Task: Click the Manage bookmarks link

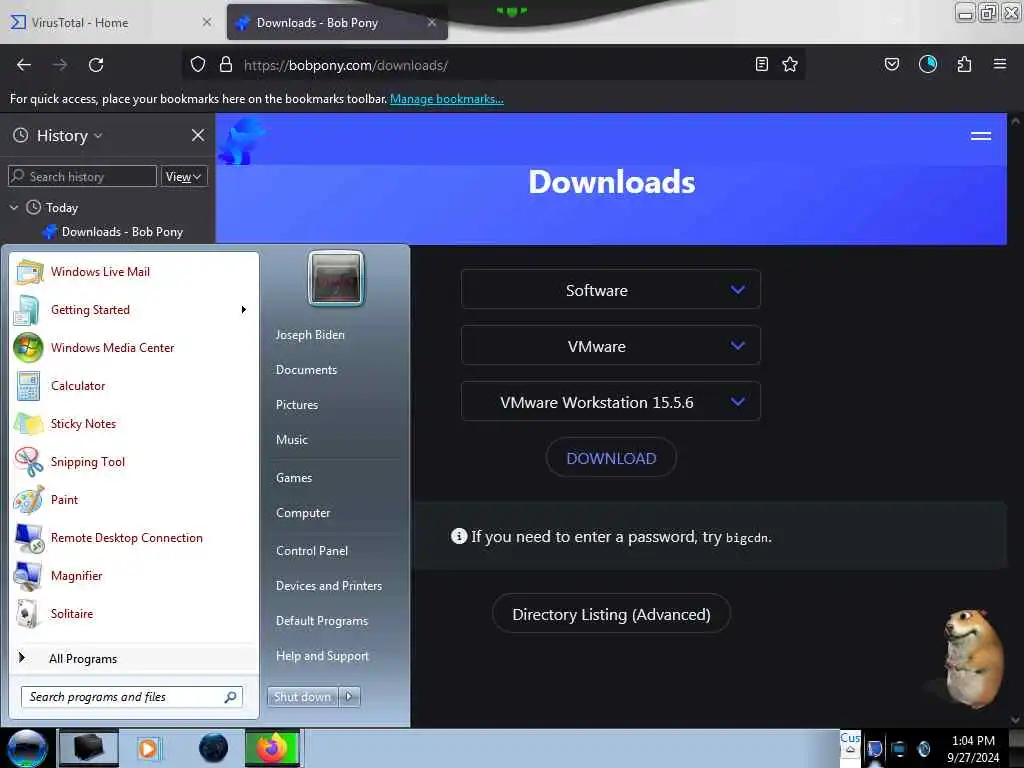Action: coord(447,99)
